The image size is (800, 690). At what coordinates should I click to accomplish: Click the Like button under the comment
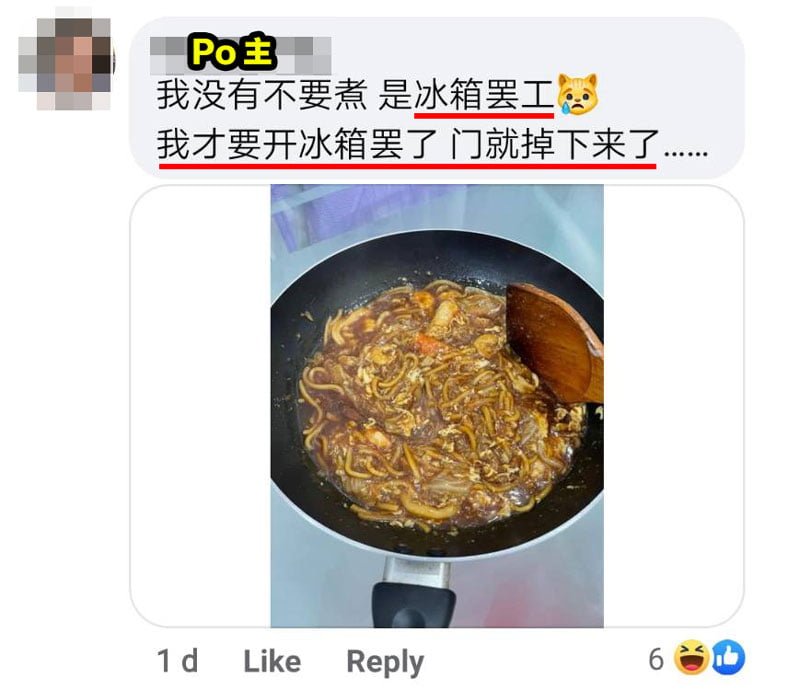(272, 661)
